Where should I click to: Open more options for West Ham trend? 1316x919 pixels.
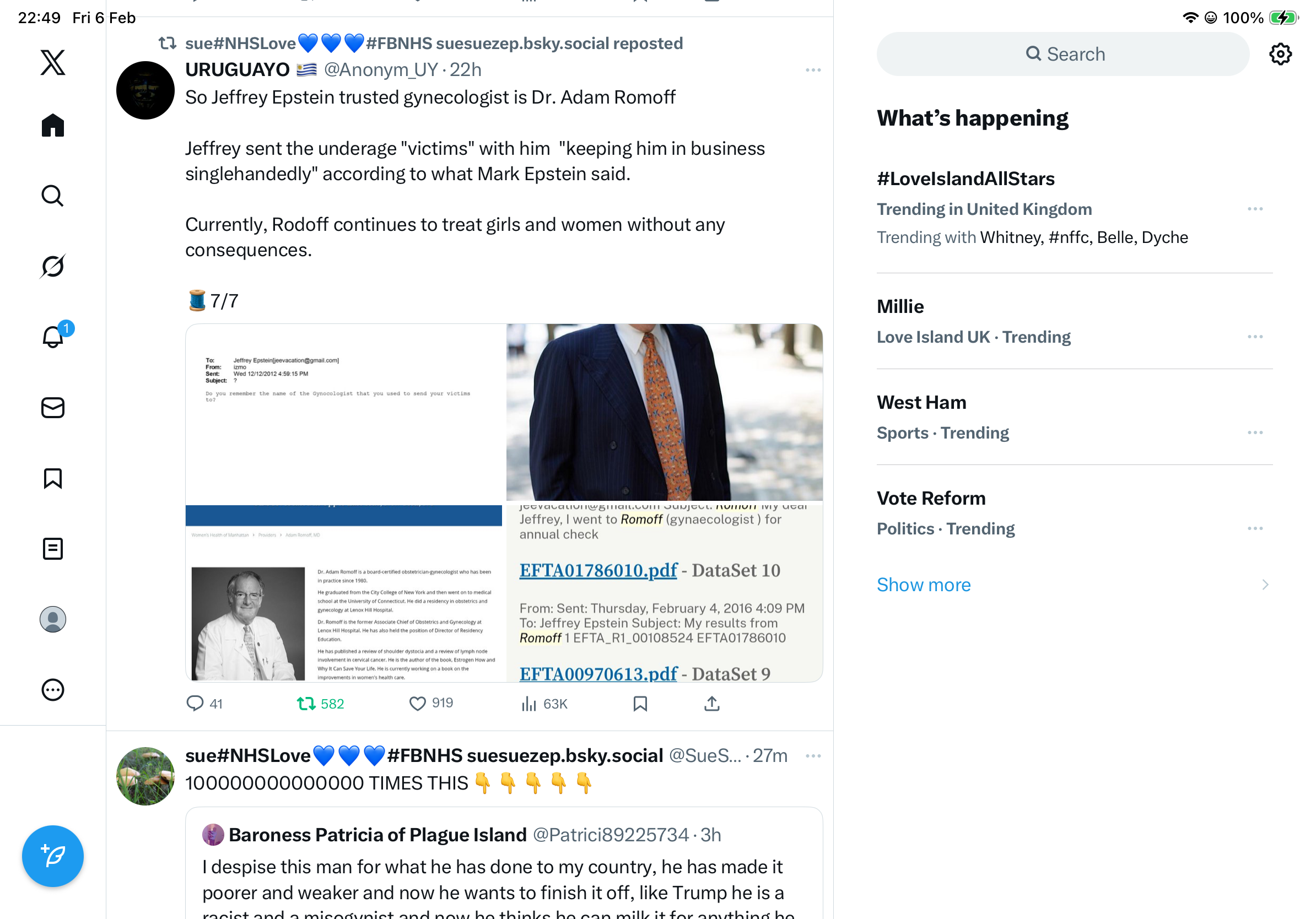(x=1255, y=432)
